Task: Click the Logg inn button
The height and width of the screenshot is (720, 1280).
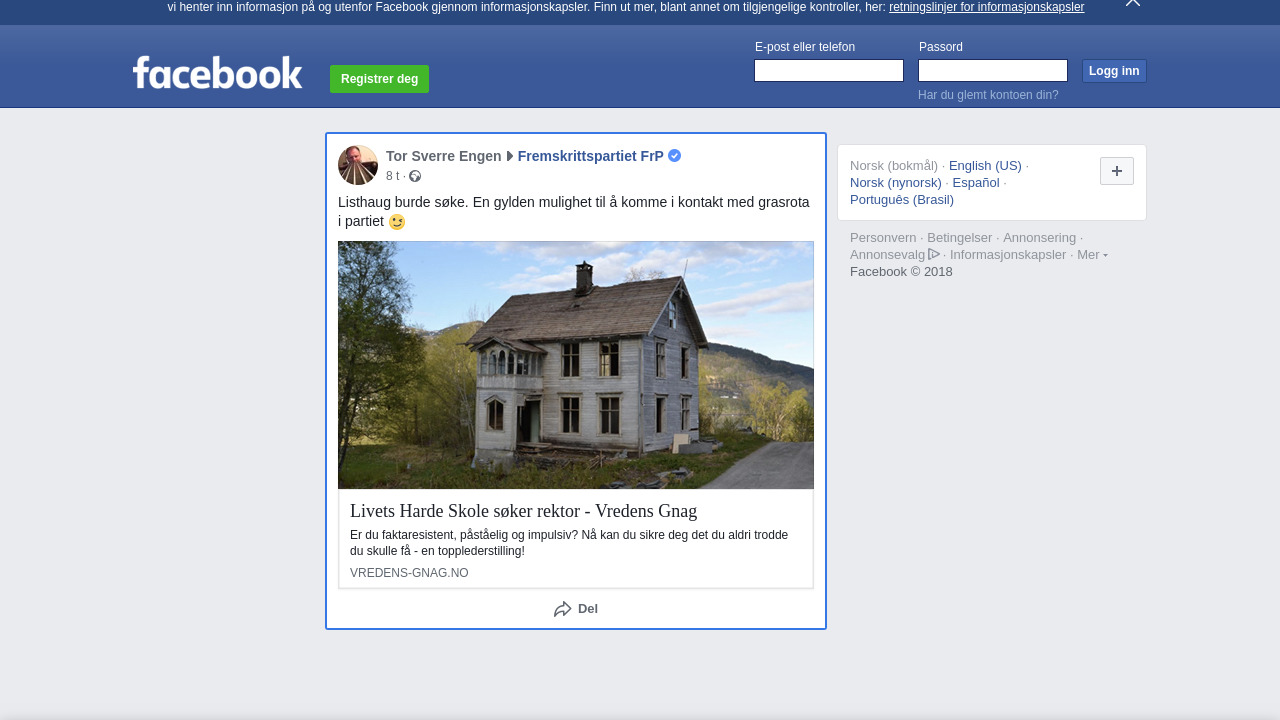Action: pyautogui.click(x=1114, y=71)
